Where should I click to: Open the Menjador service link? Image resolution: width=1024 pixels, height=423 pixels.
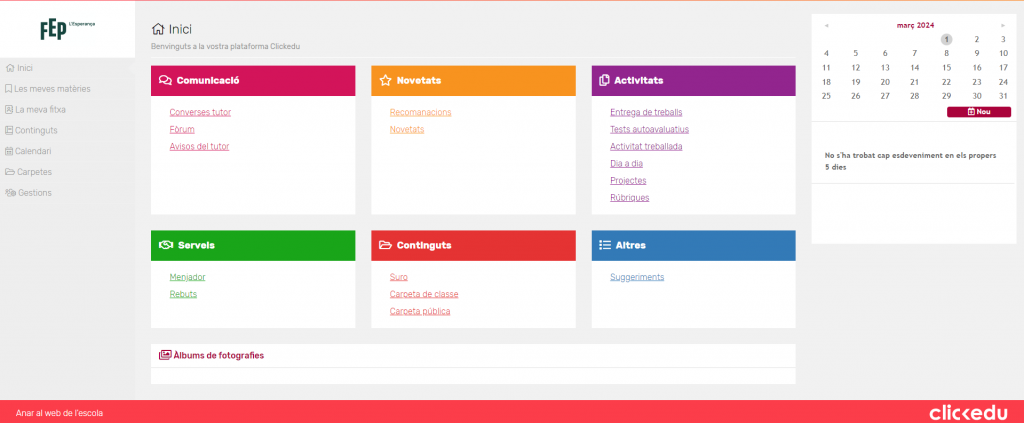187,277
